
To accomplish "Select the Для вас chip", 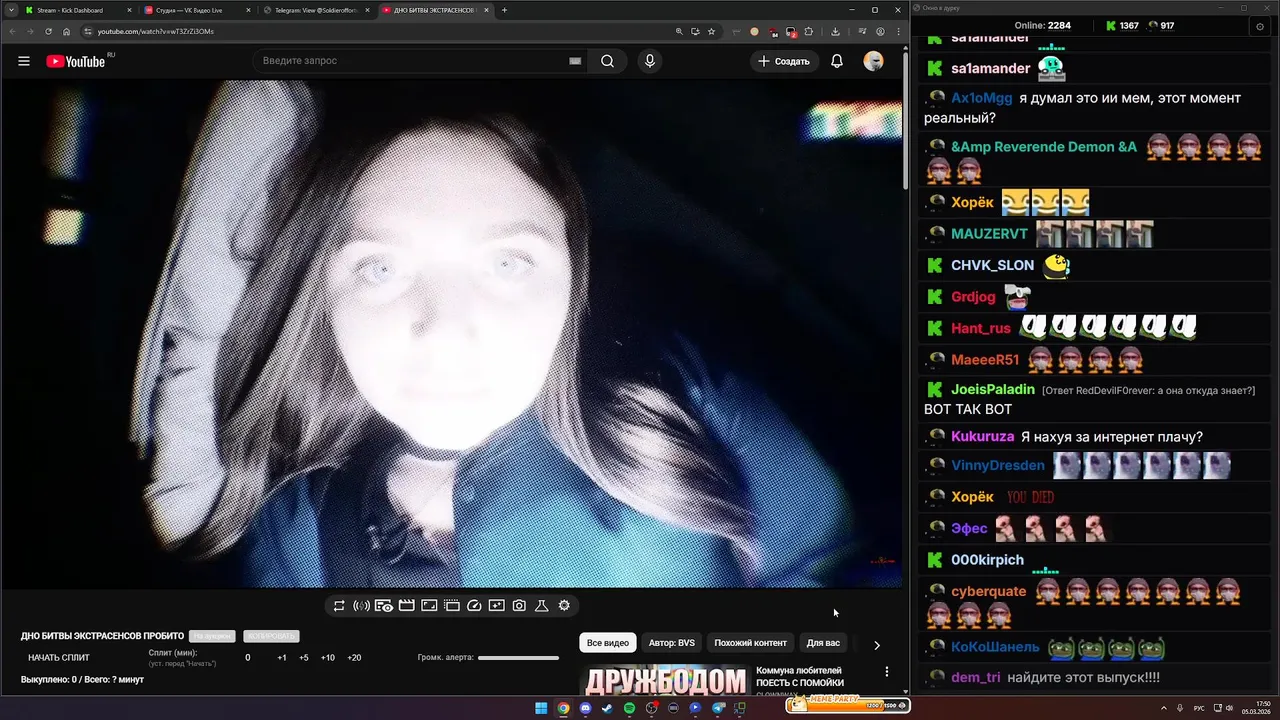I will pyautogui.click(x=823, y=643).
